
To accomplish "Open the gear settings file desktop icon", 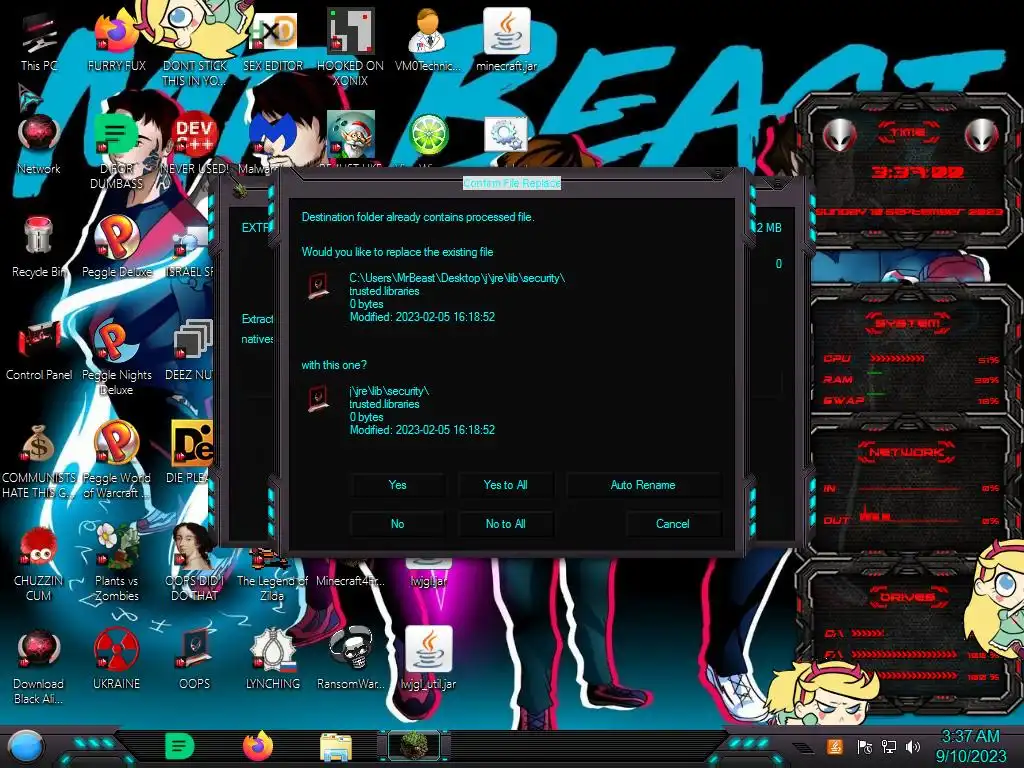I will (506, 135).
